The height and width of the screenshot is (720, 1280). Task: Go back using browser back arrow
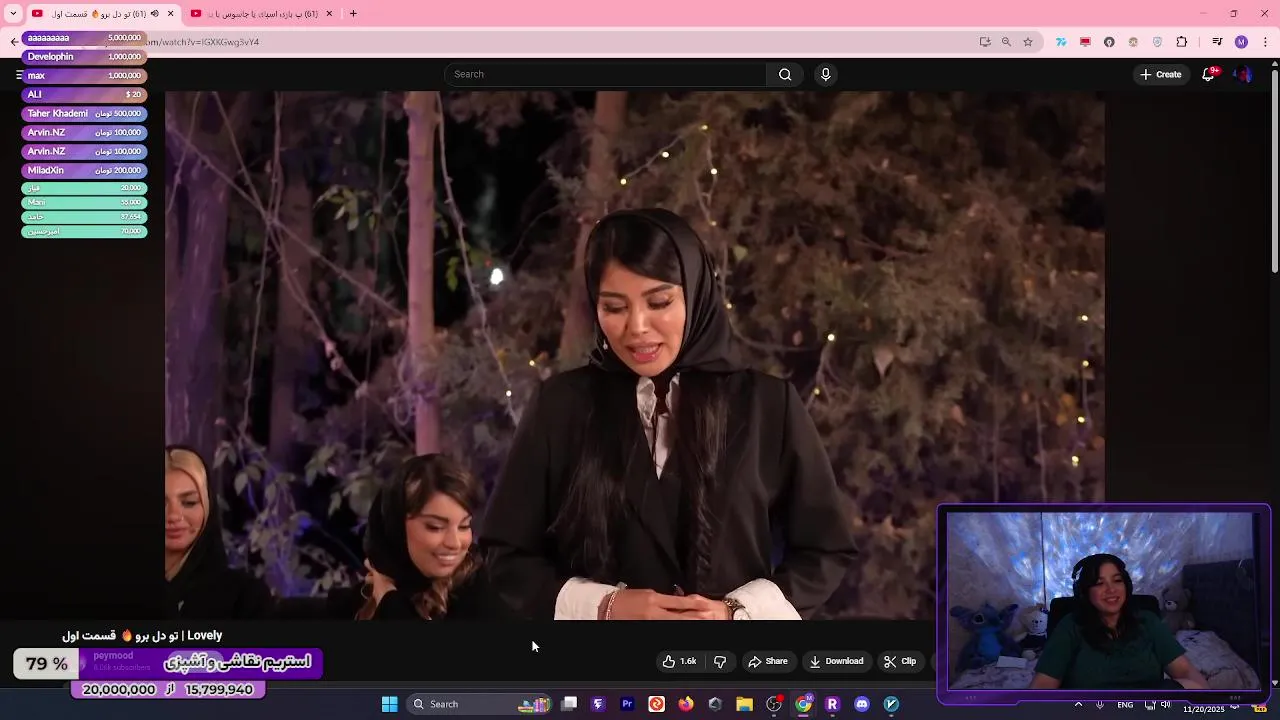click(x=14, y=42)
